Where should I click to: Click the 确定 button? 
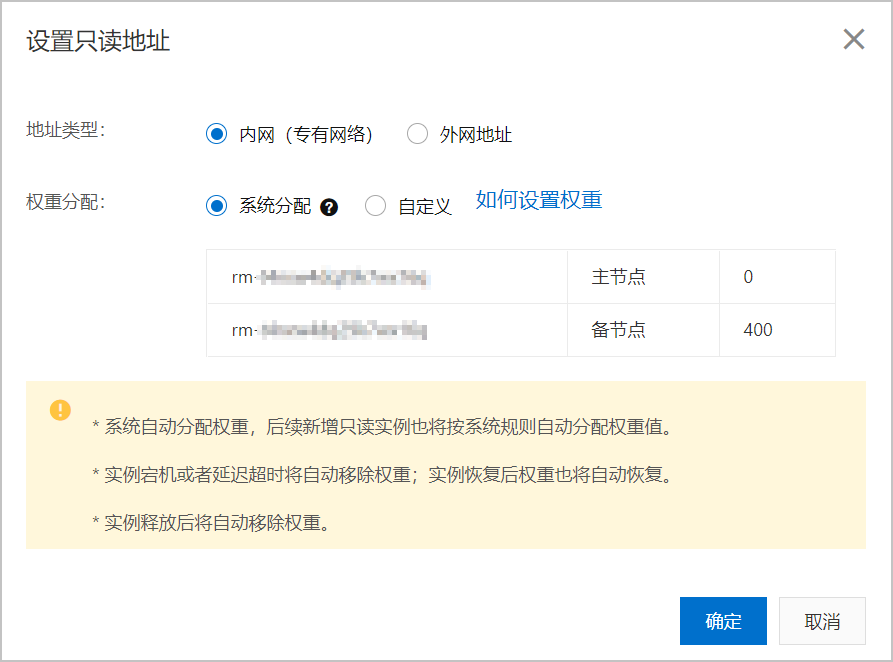click(723, 621)
